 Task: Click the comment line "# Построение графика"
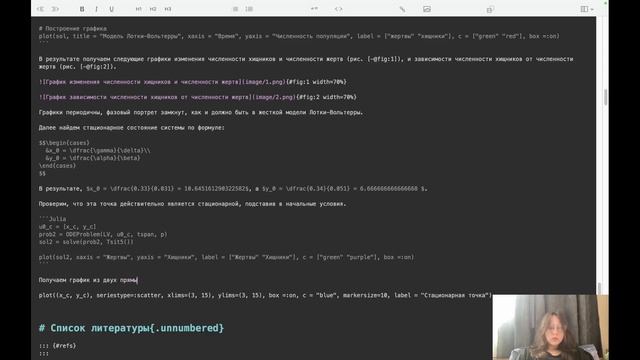pos(73,29)
